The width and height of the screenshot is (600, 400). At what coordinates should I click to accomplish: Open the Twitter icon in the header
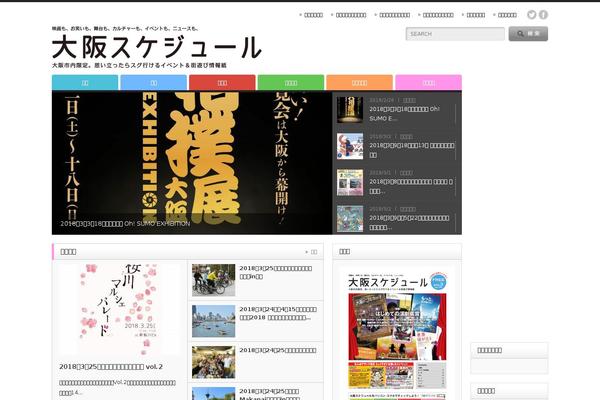pos(532,15)
